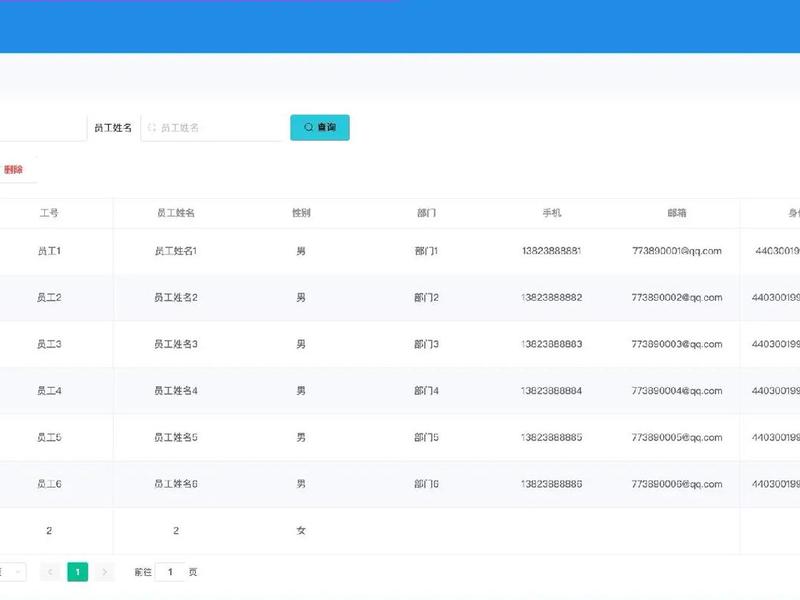Click cell 员工3 in 工号 column

point(49,344)
